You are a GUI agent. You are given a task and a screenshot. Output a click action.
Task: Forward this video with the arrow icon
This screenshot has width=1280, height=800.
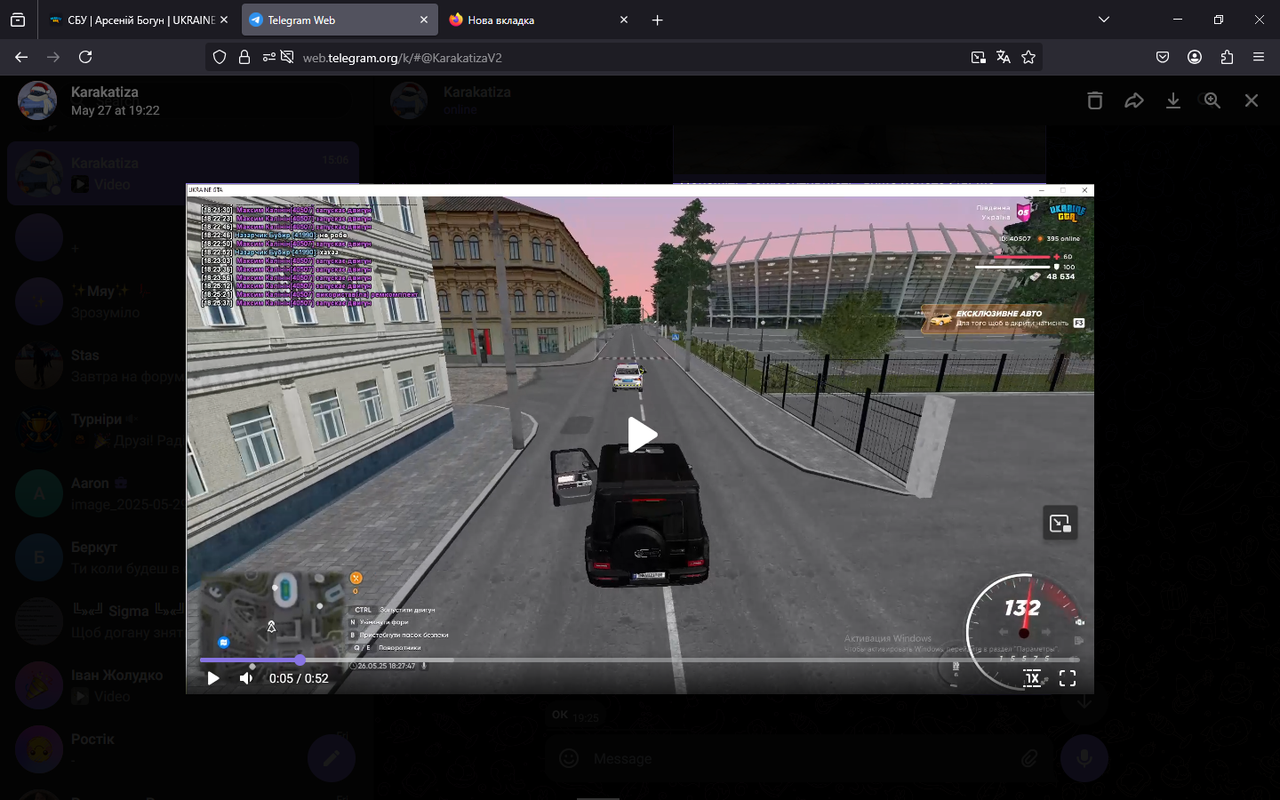pos(1134,100)
